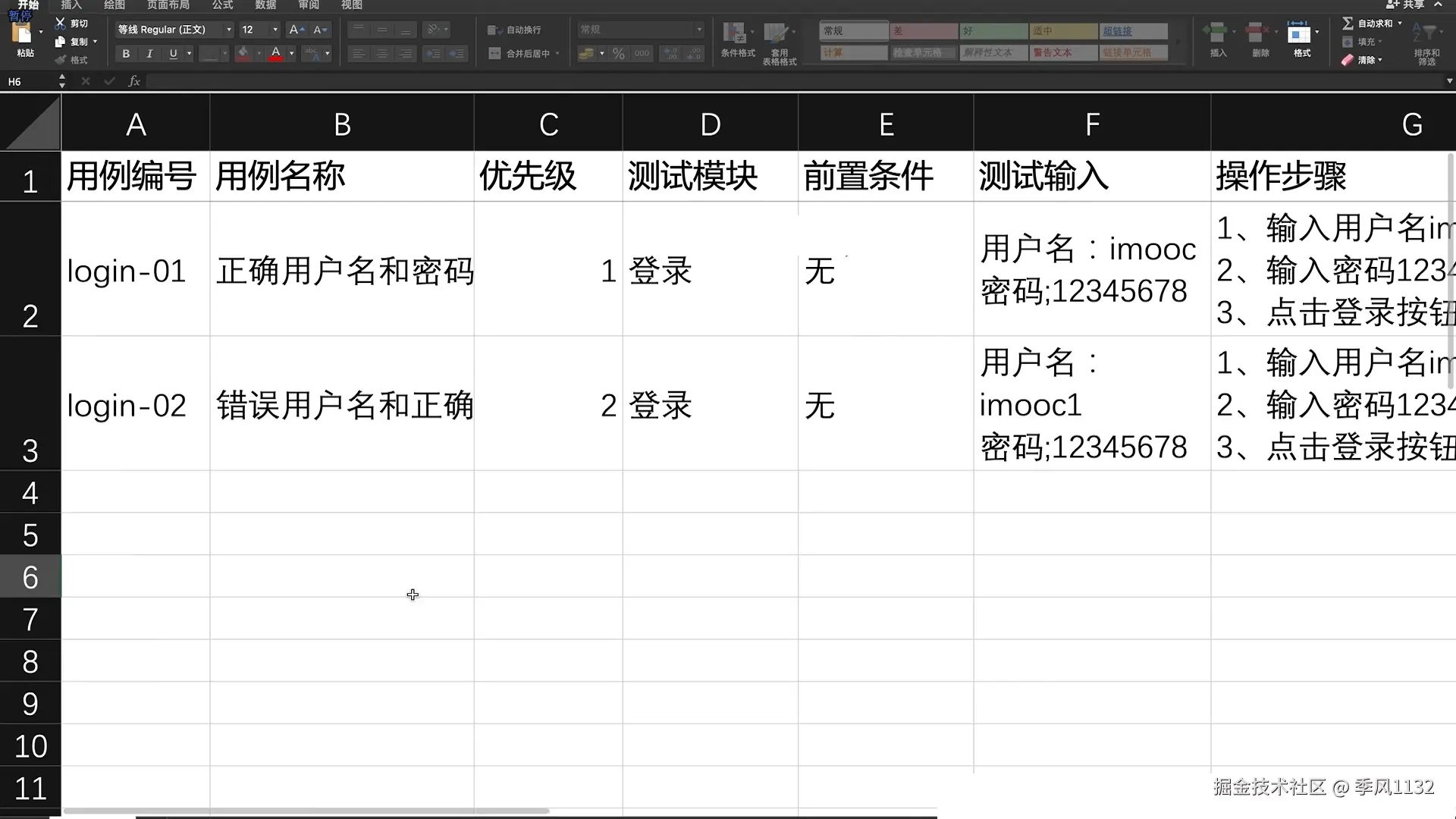The width and height of the screenshot is (1456, 819).
Task: Open the 公式 (Formulas) ribbon tab
Action: [x=222, y=5]
